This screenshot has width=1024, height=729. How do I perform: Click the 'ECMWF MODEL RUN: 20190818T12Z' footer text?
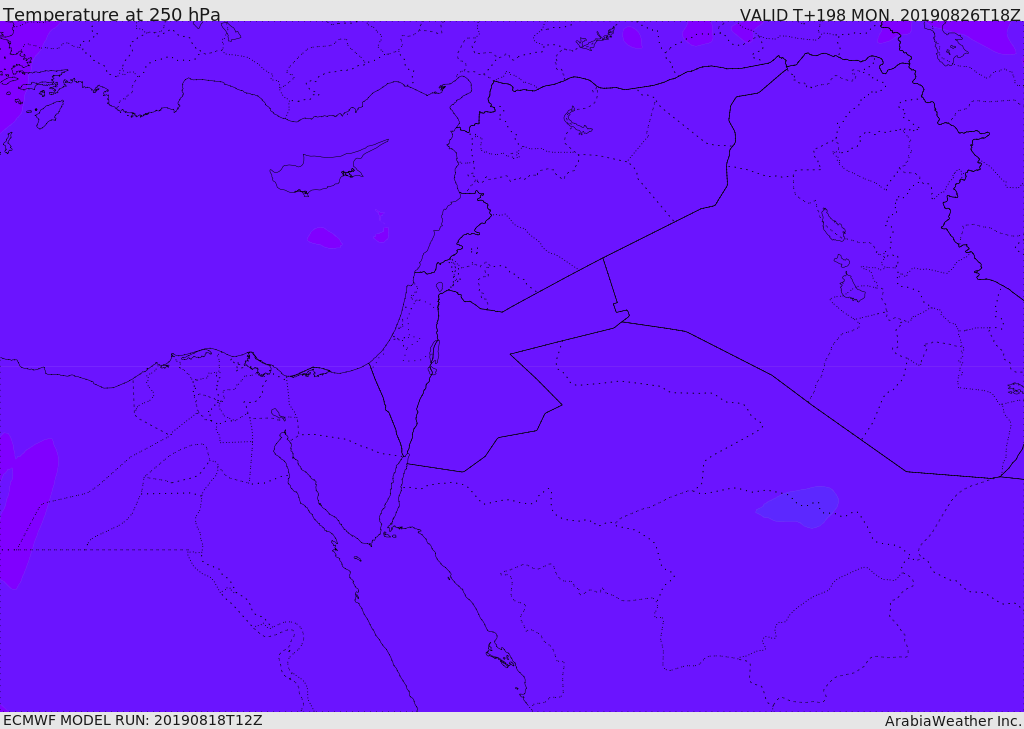click(133, 720)
